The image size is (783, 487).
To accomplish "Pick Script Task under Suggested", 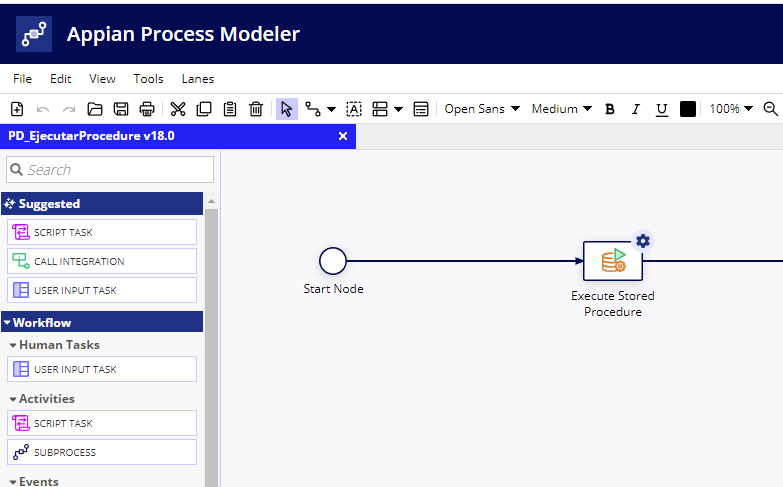I will point(102,232).
